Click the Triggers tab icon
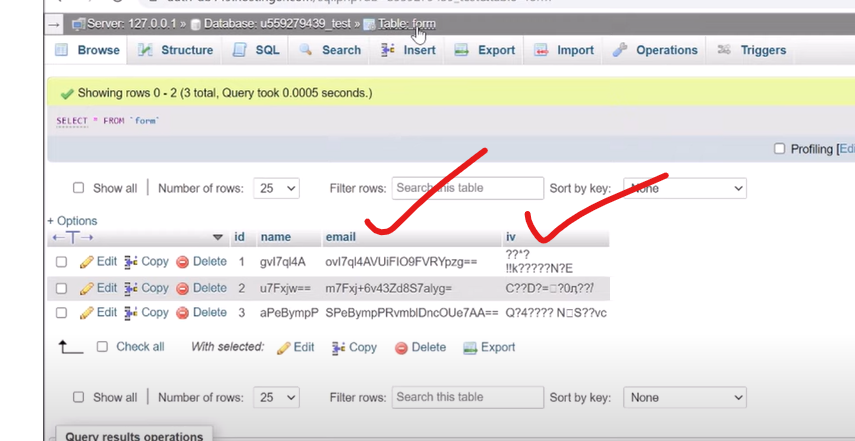This screenshot has height=441, width=855. 724,50
